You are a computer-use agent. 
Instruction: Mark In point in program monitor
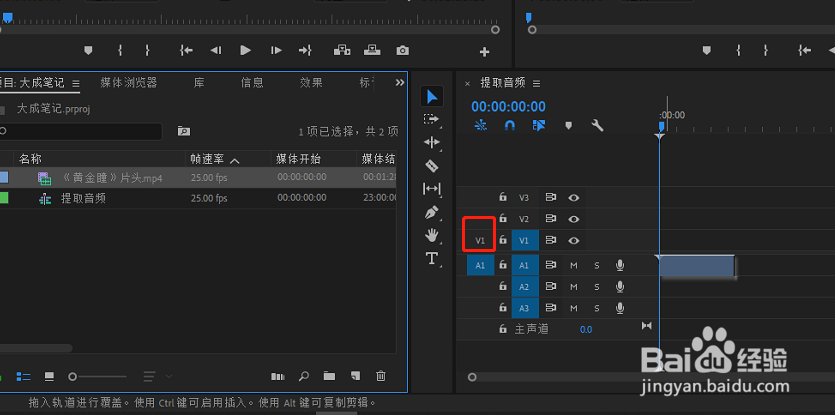coord(739,51)
